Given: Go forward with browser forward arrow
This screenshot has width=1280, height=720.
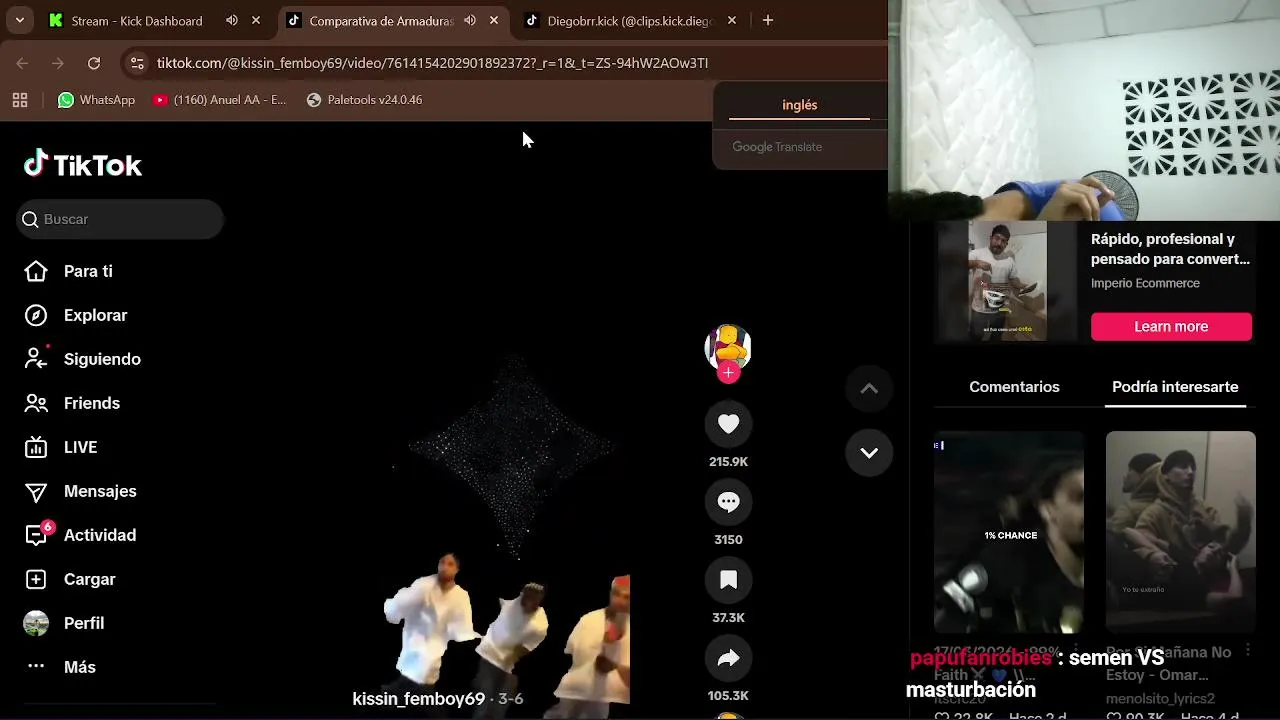Looking at the screenshot, I should click(58, 63).
